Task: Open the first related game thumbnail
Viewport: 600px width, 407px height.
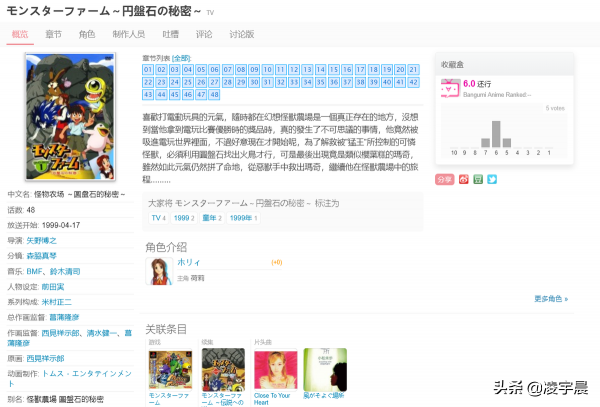Action: click(x=168, y=368)
